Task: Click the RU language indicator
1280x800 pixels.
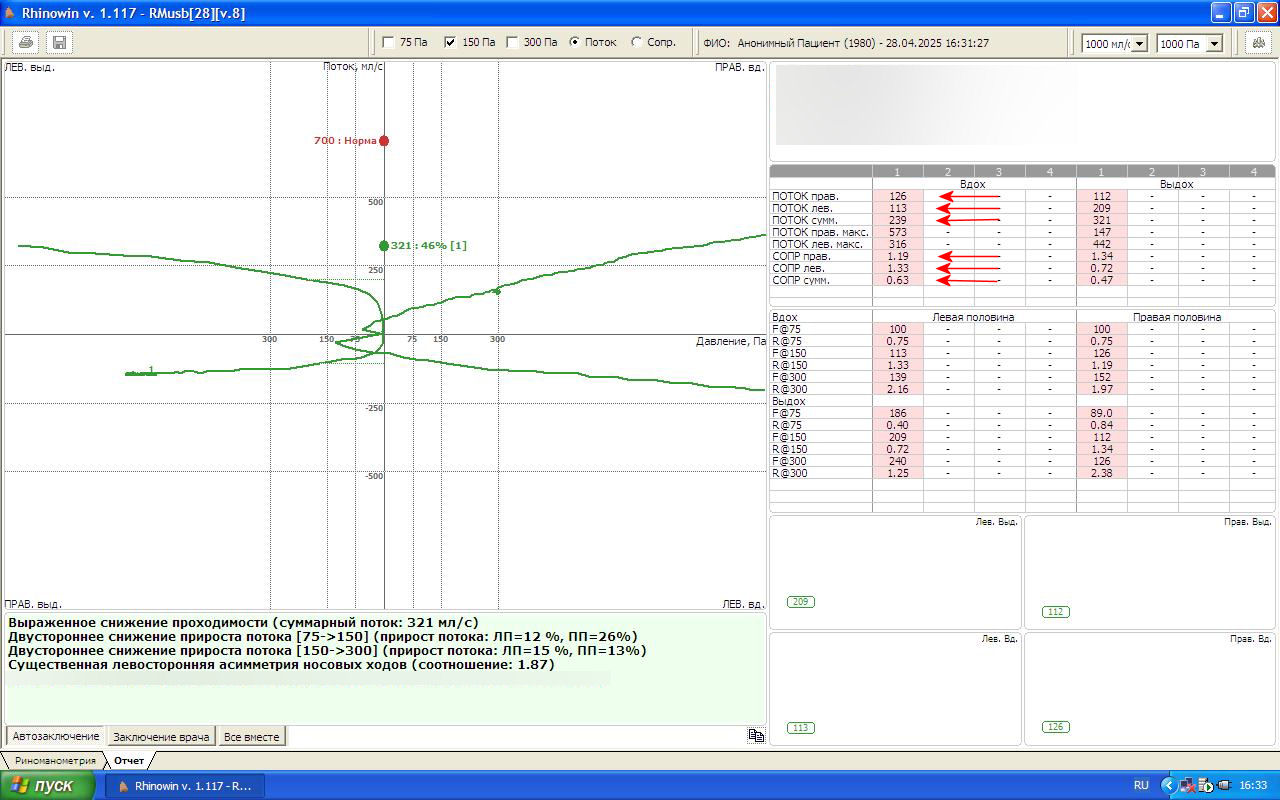Action: 1141,785
